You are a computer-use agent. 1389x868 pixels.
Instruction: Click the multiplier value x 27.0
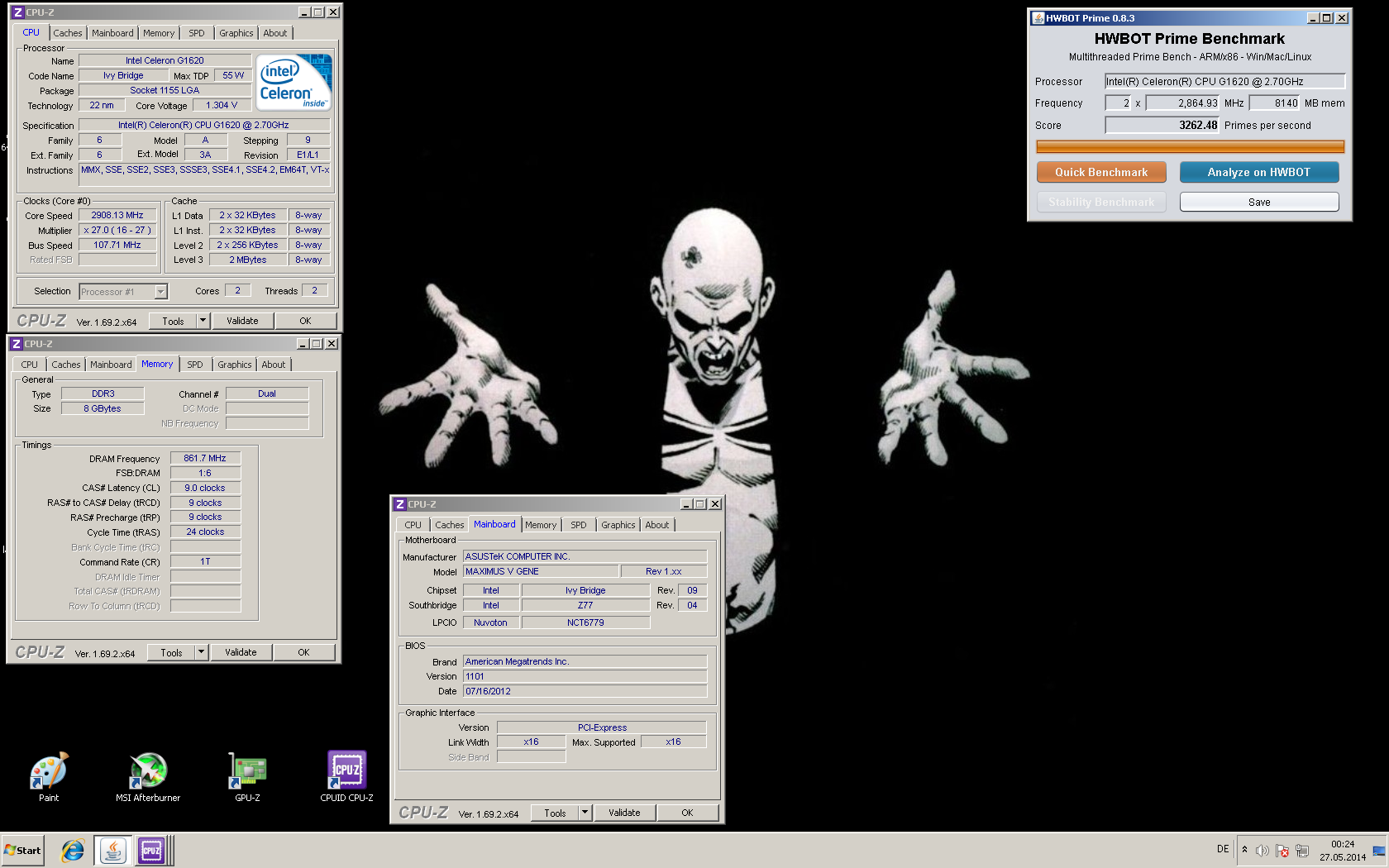[x=117, y=230]
